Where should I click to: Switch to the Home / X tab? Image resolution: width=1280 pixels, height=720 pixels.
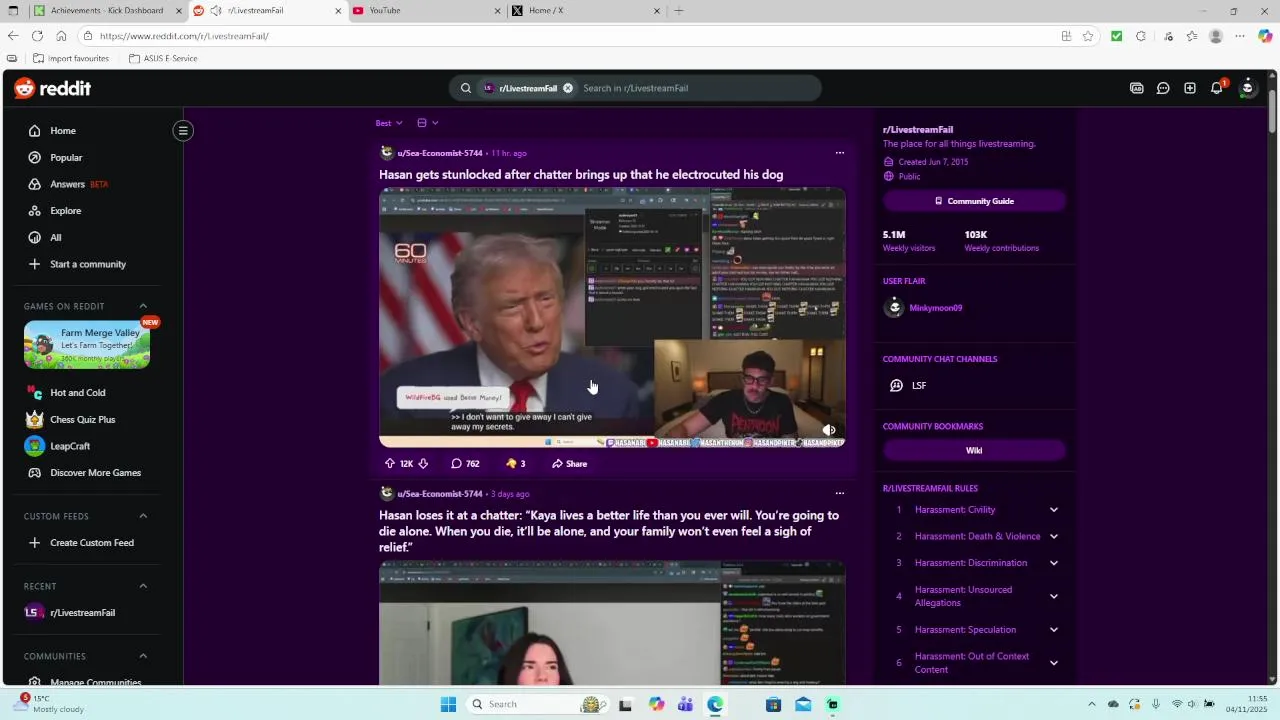586,11
